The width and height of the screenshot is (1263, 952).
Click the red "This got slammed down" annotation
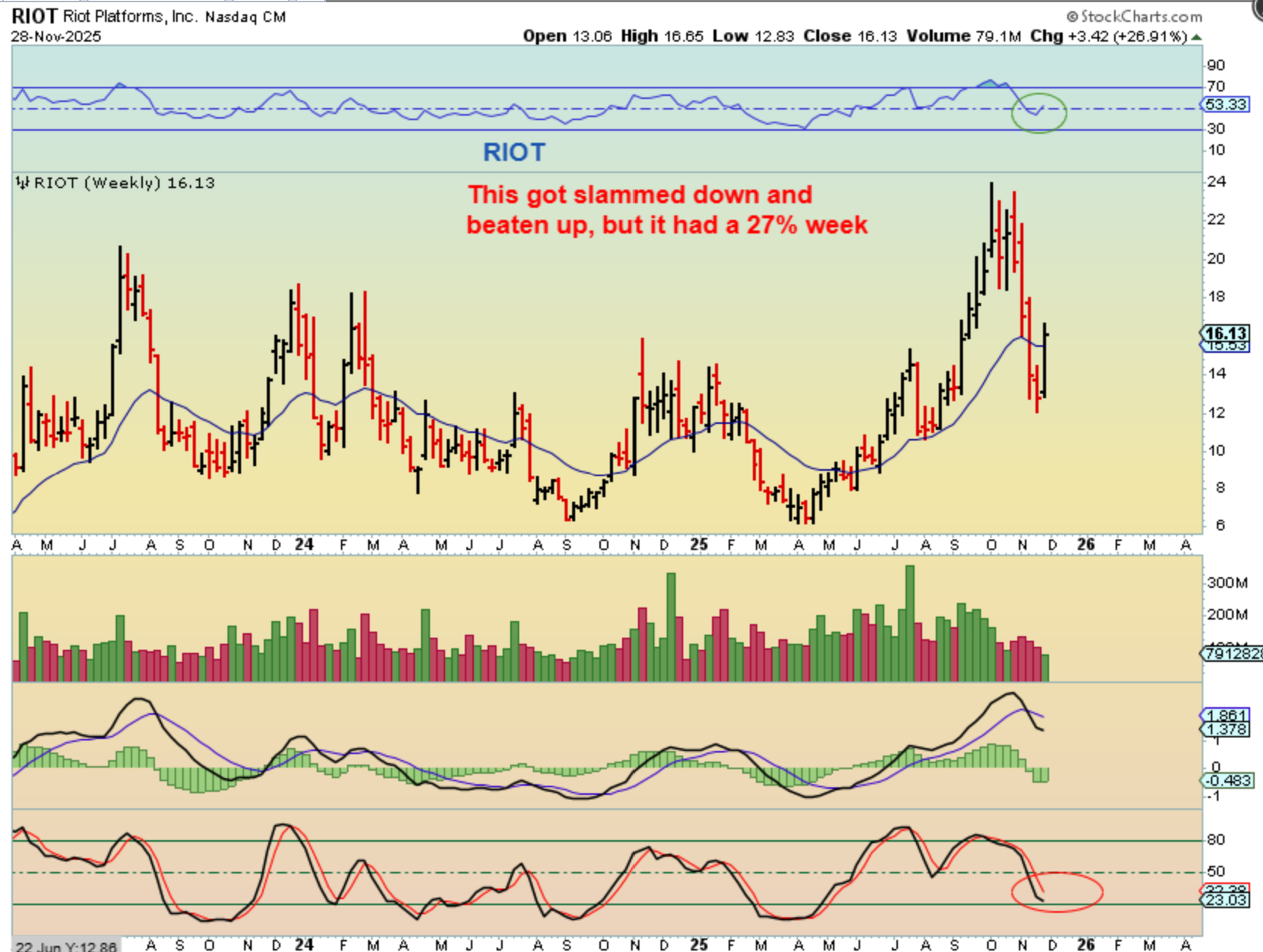pyautogui.click(x=667, y=210)
